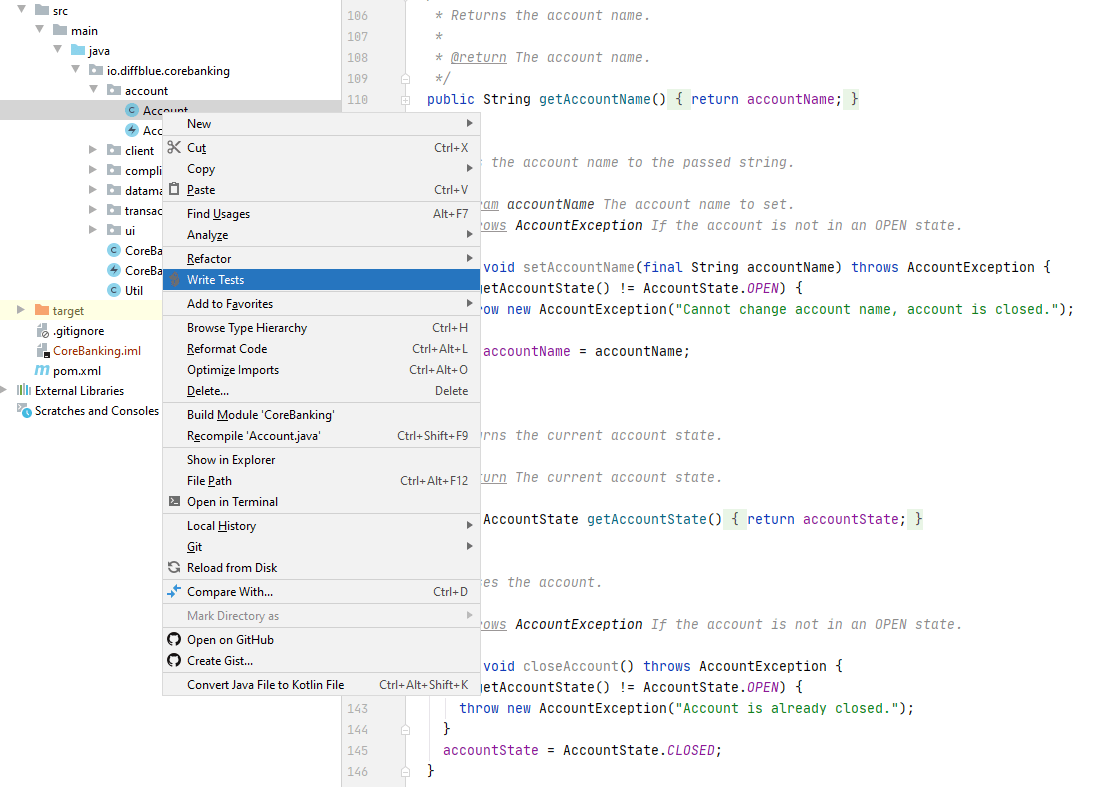The image size is (1101, 787).
Task: Click the Open in Terminal icon
Action: pyautogui.click(x=174, y=501)
